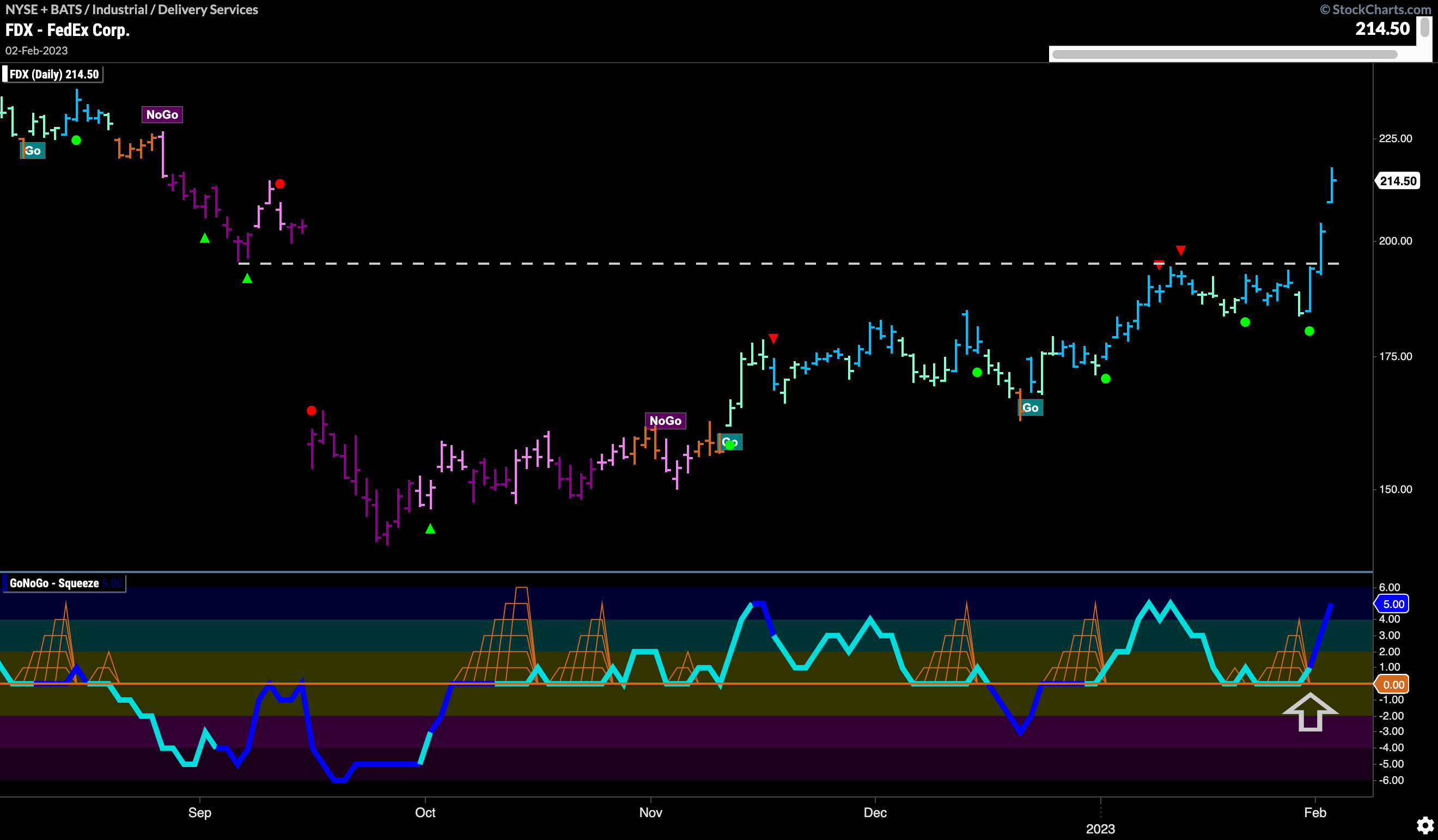Click the Go flag in late December
Image resolution: width=1438 pixels, height=840 pixels.
pos(1031,407)
